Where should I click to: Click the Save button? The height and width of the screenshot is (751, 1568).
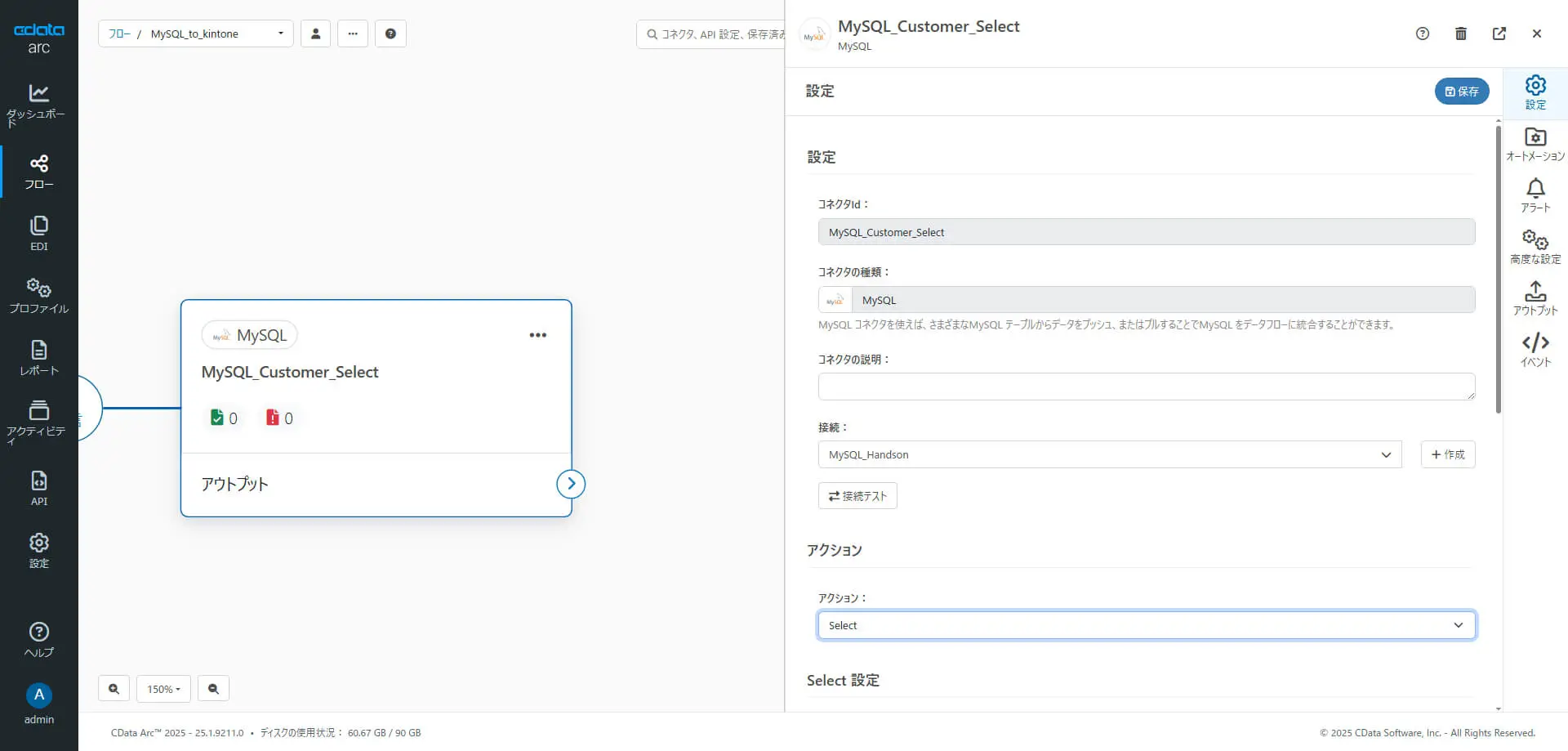pyautogui.click(x=1461, y=92)
